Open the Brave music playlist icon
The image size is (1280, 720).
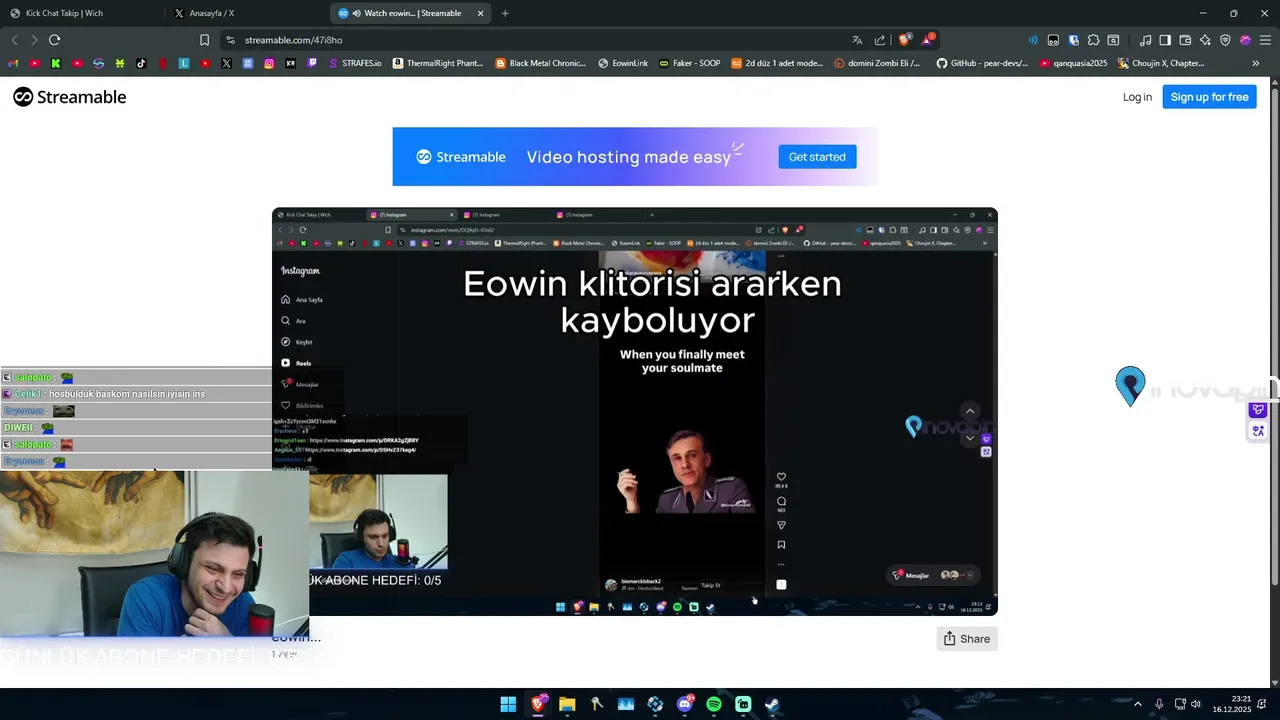click(x=1145, y=40)
